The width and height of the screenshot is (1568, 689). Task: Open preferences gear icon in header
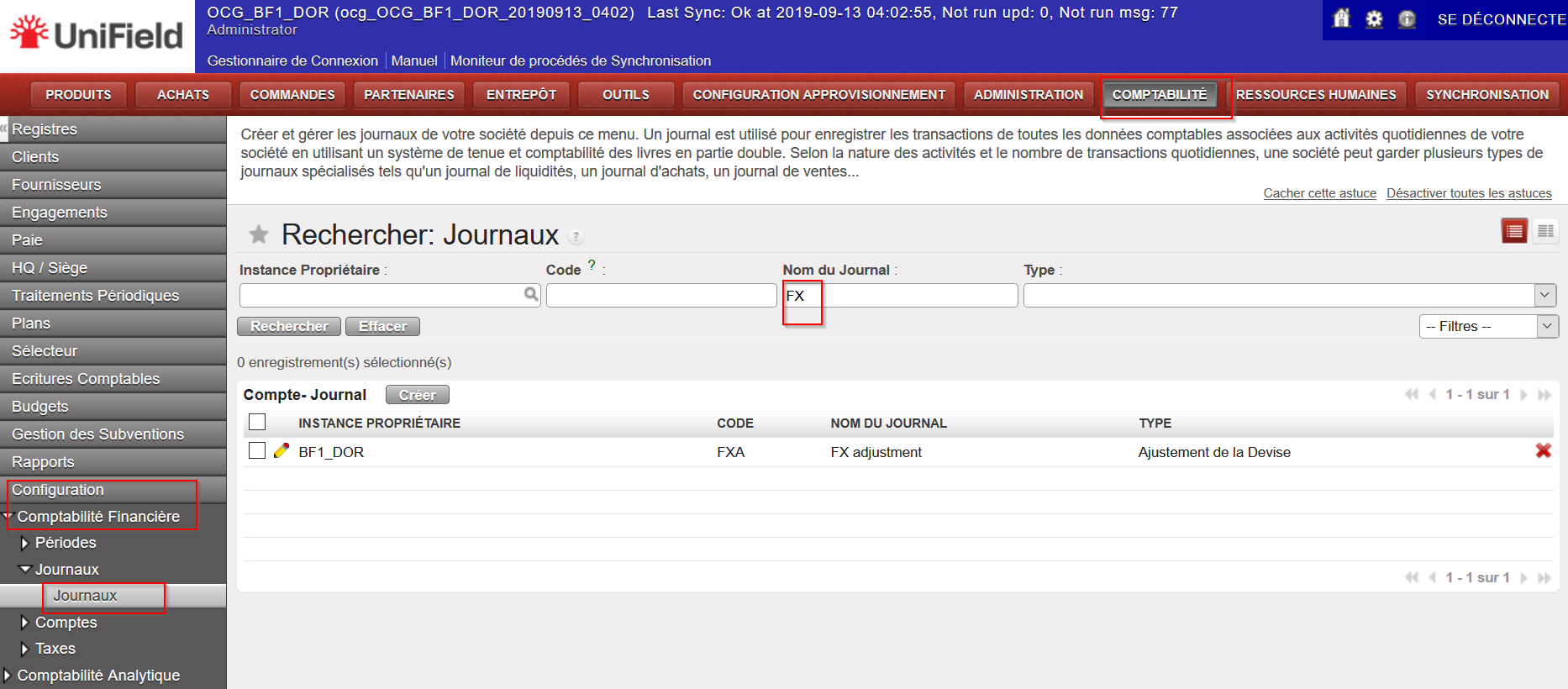click(1375, 18)
